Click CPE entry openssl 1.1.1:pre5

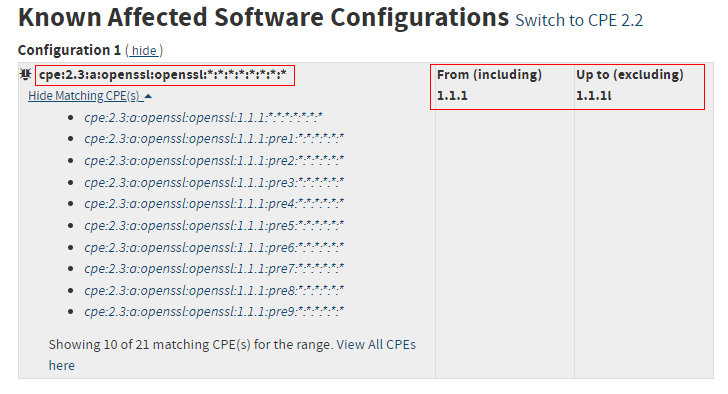(x=214, y=226)
